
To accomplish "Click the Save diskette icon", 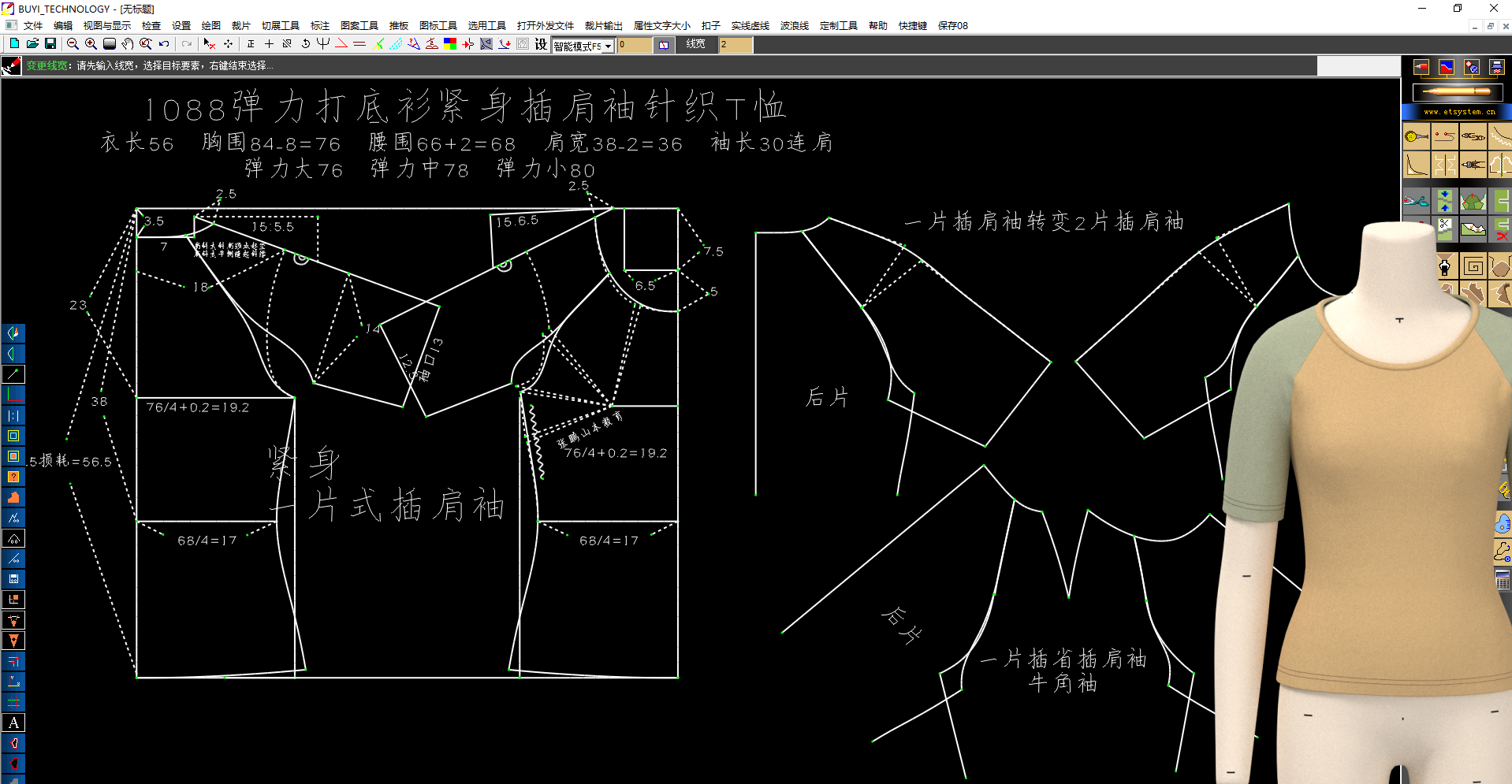I will (50, 44).
